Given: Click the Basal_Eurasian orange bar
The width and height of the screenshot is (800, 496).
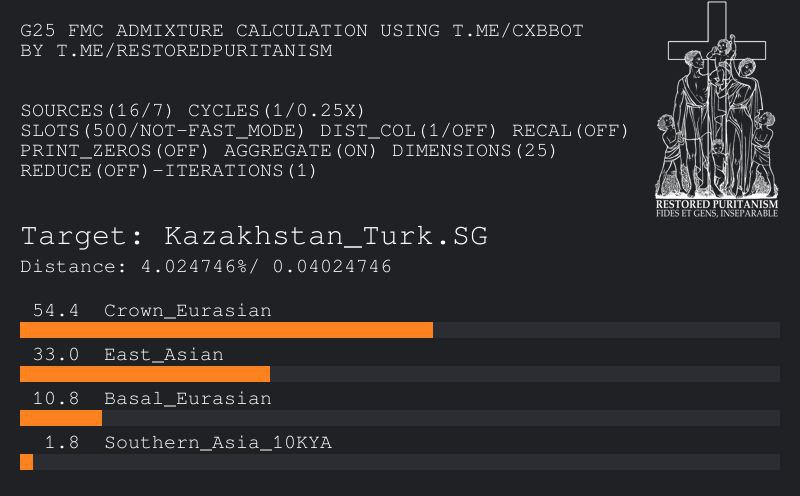Looking at the screenshot, I should pos(61,418).
